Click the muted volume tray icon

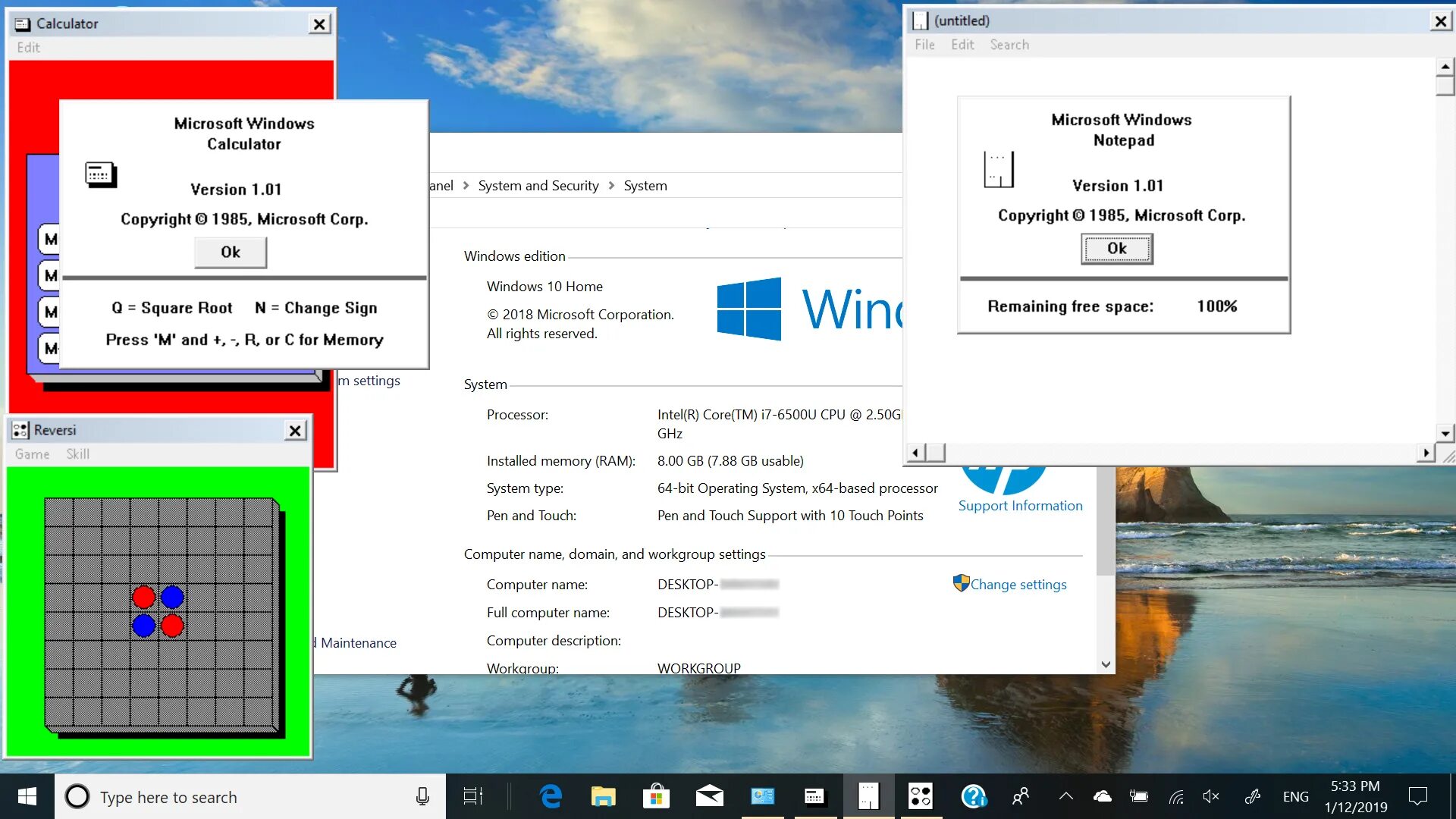click(x=1210, y=796)
